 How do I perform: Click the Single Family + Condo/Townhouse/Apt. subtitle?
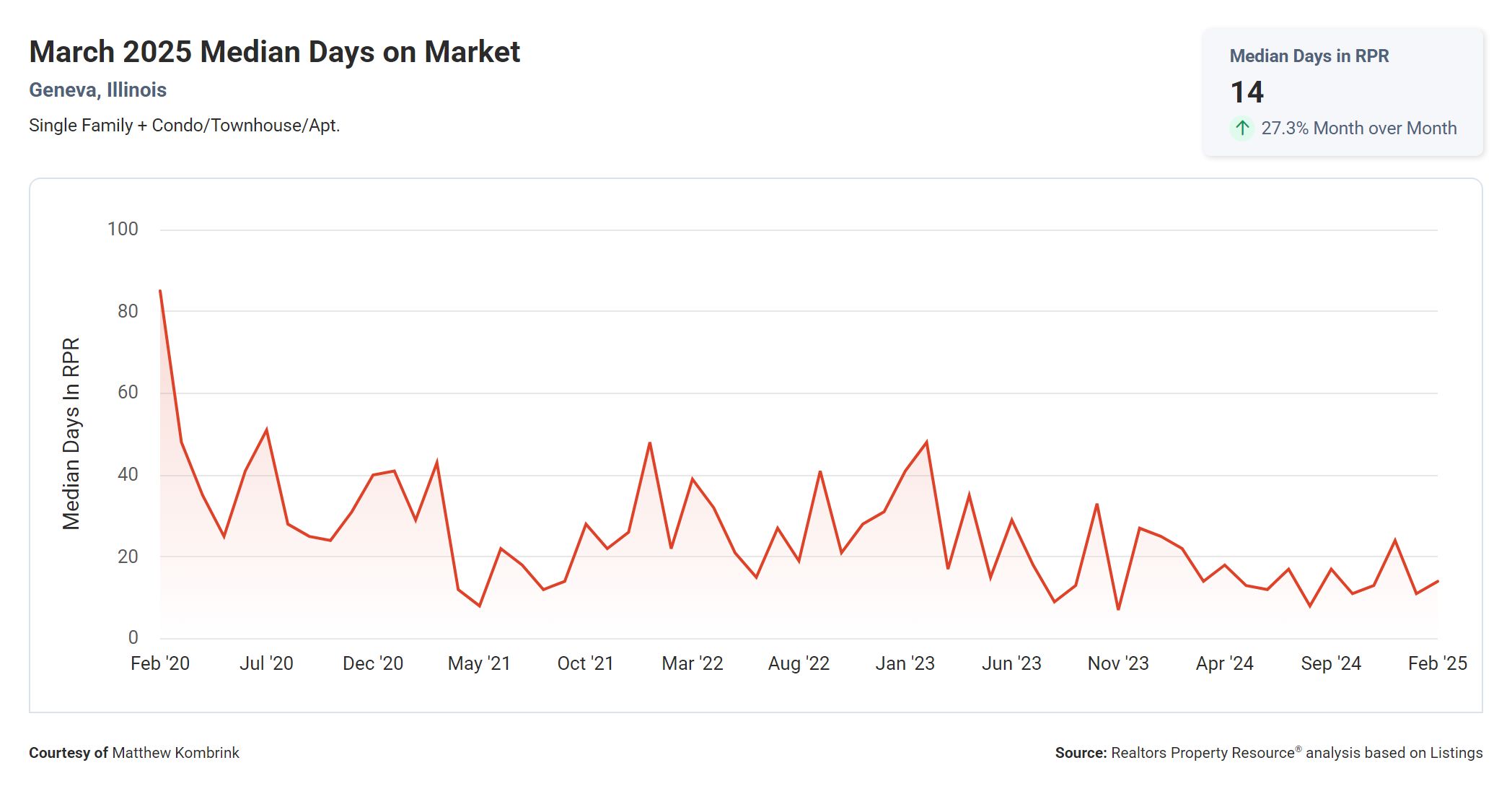[184, 126]
